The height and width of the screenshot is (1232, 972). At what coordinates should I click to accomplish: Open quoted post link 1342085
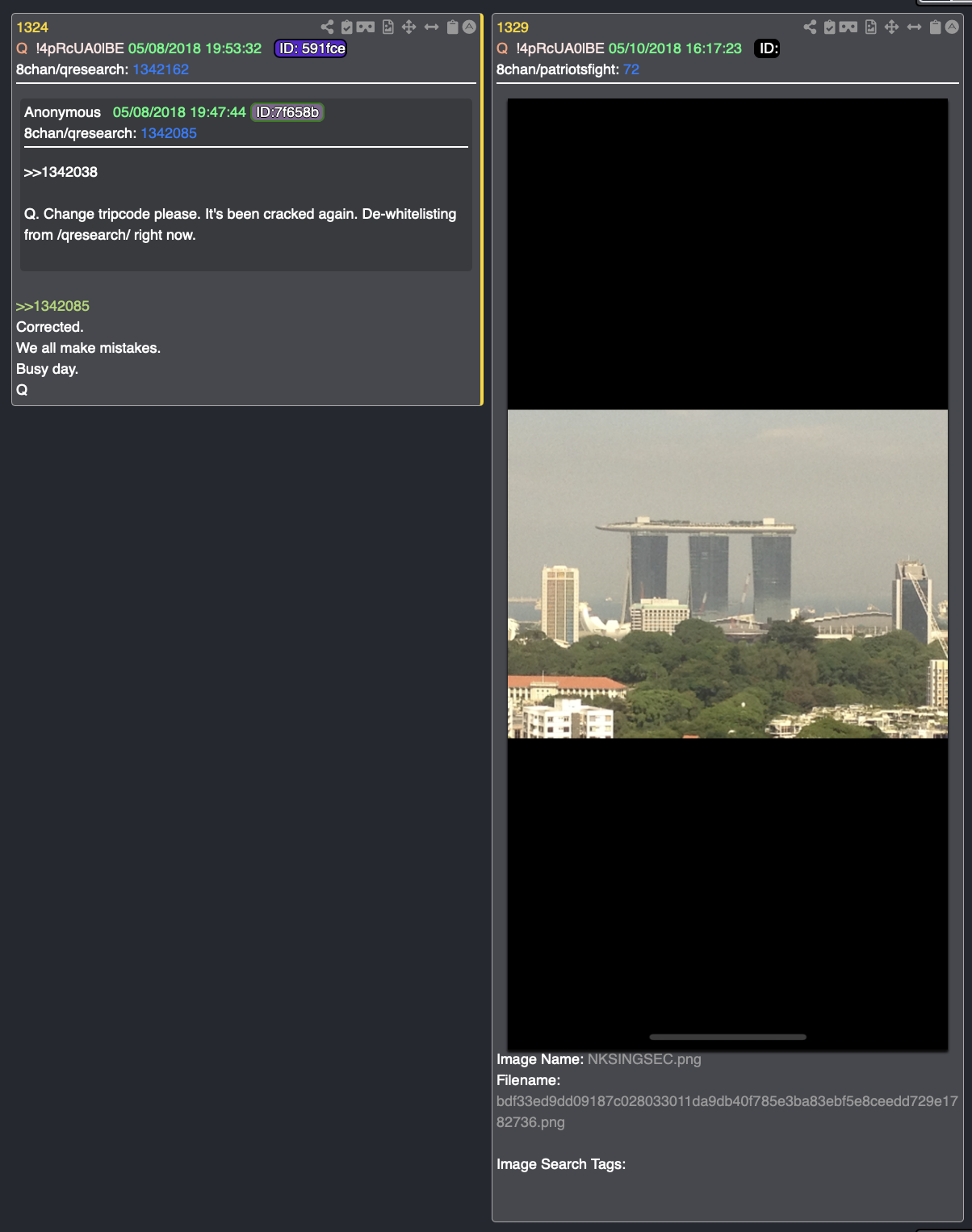tap(169, 133)
